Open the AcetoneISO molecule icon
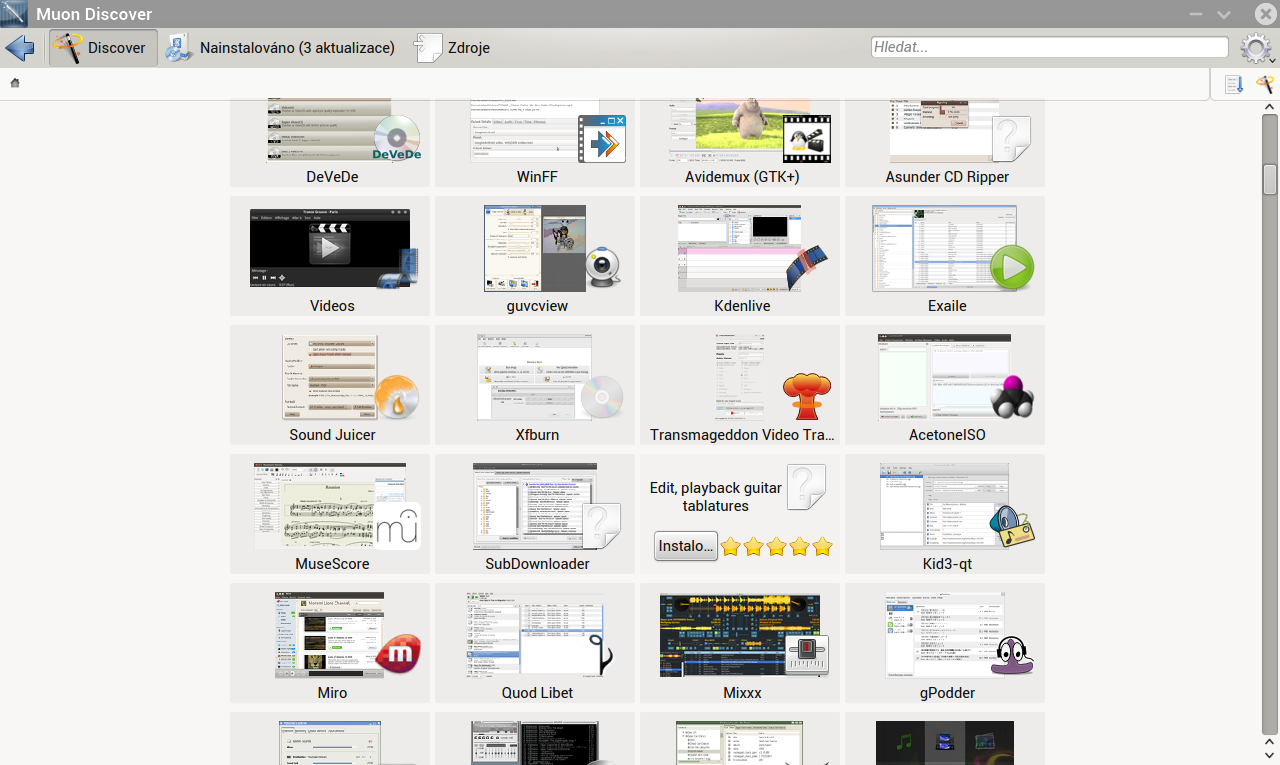 (1012, 397)
